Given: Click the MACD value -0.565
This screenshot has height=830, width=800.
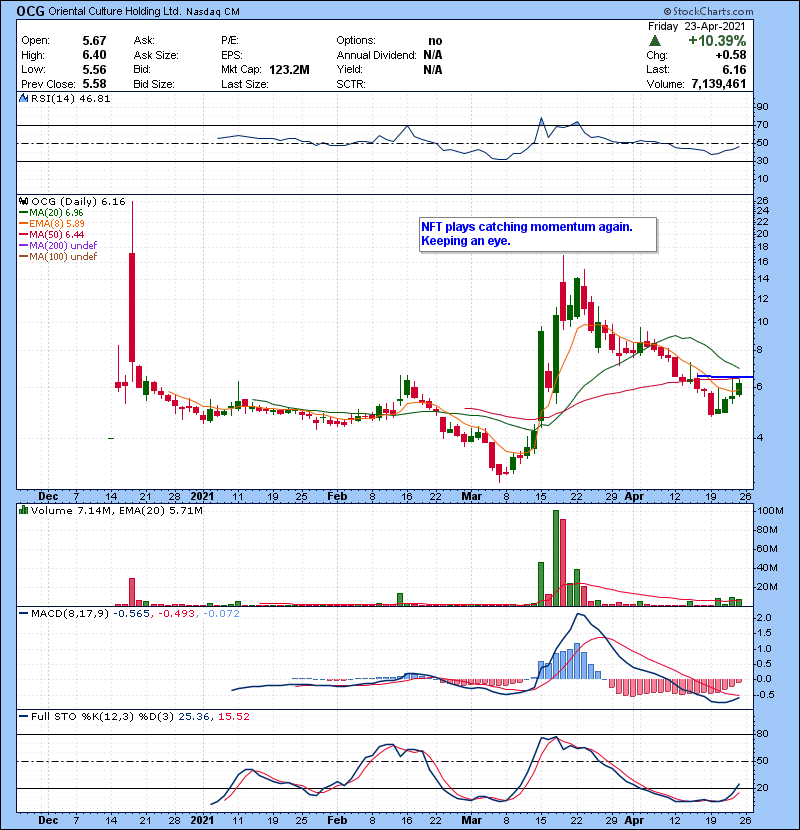Looking at the screenshot, I should (131, 614).
